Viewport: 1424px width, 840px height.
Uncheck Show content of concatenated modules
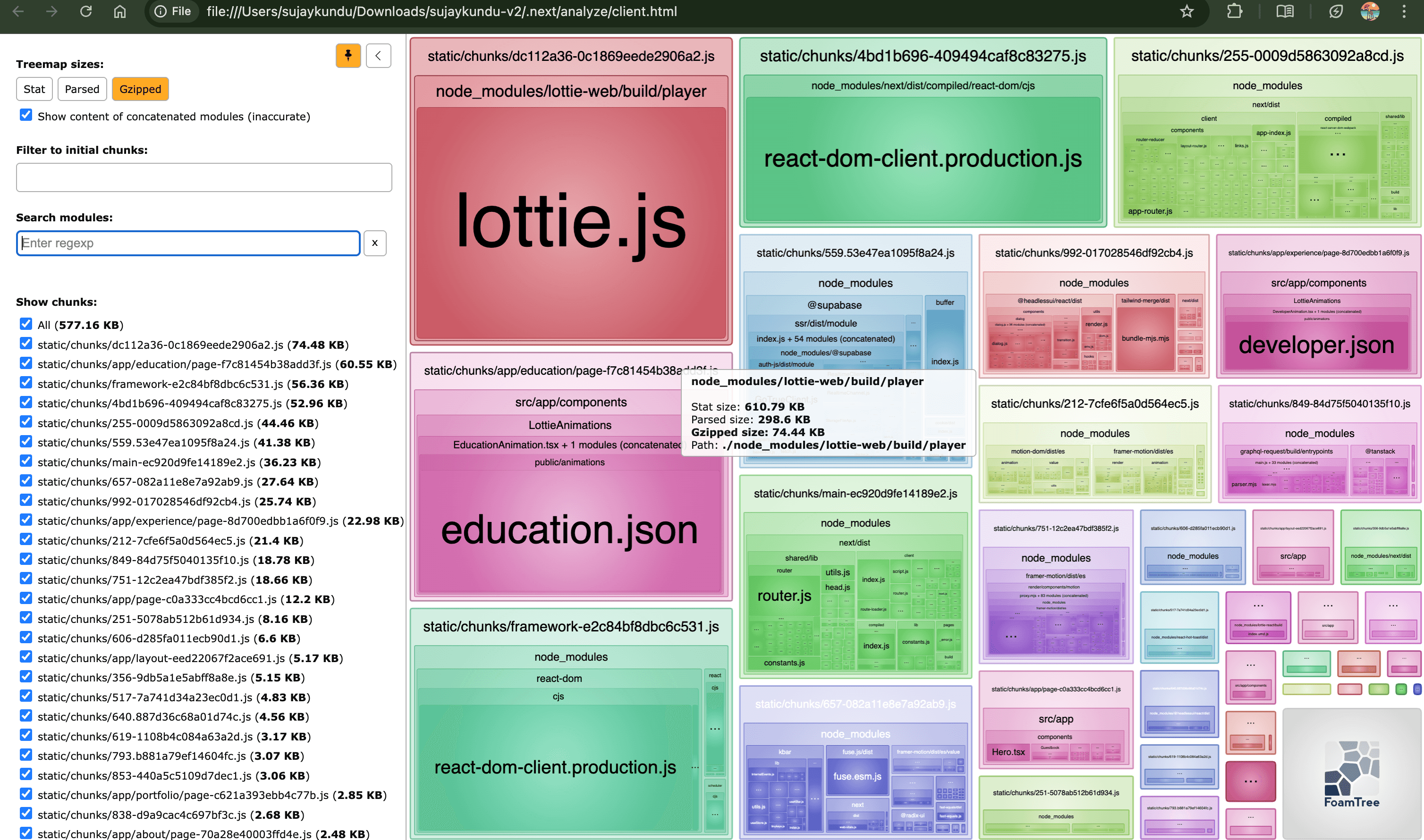(25, 115)
